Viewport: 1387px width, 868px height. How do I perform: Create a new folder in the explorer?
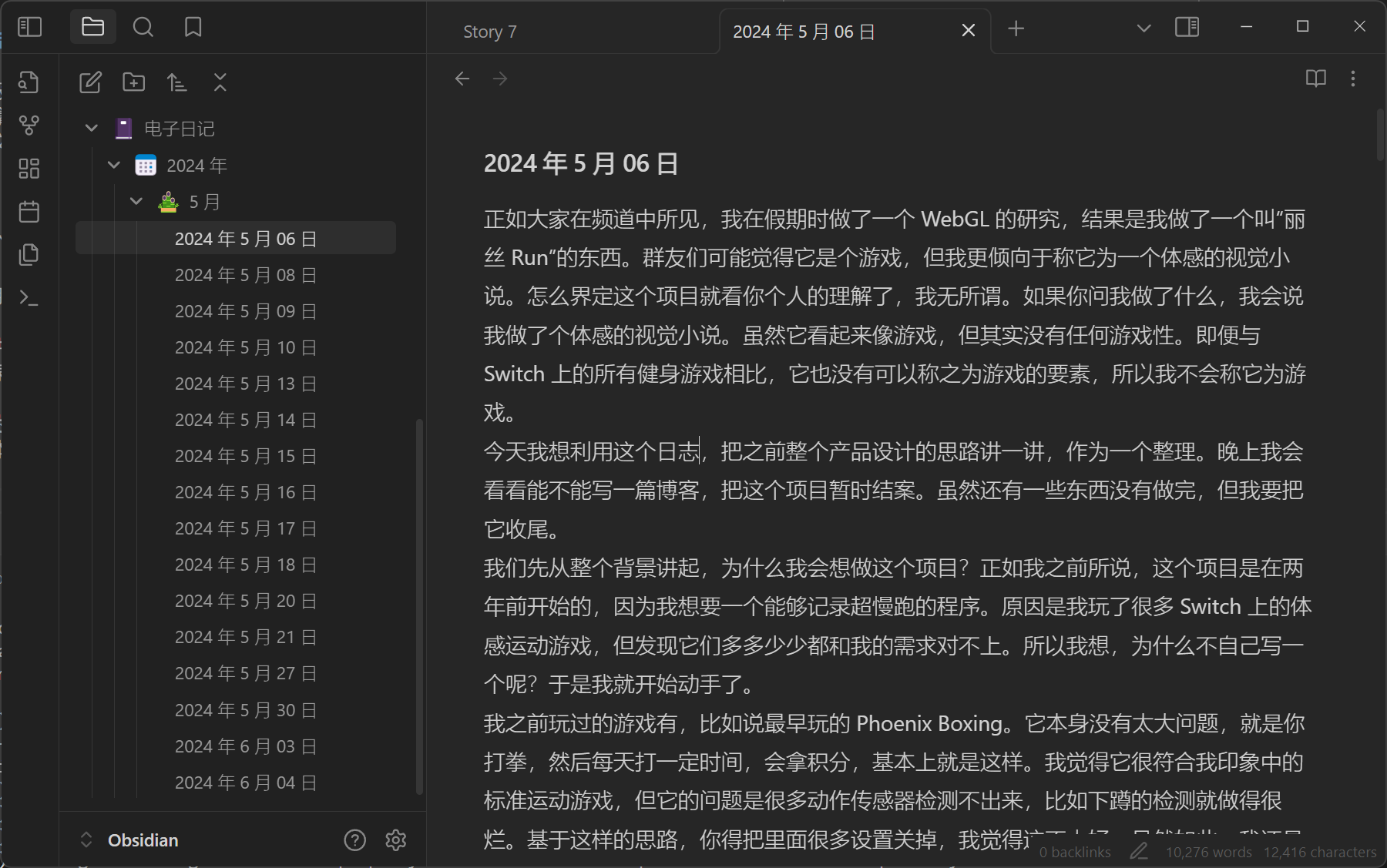click(133, 82)
